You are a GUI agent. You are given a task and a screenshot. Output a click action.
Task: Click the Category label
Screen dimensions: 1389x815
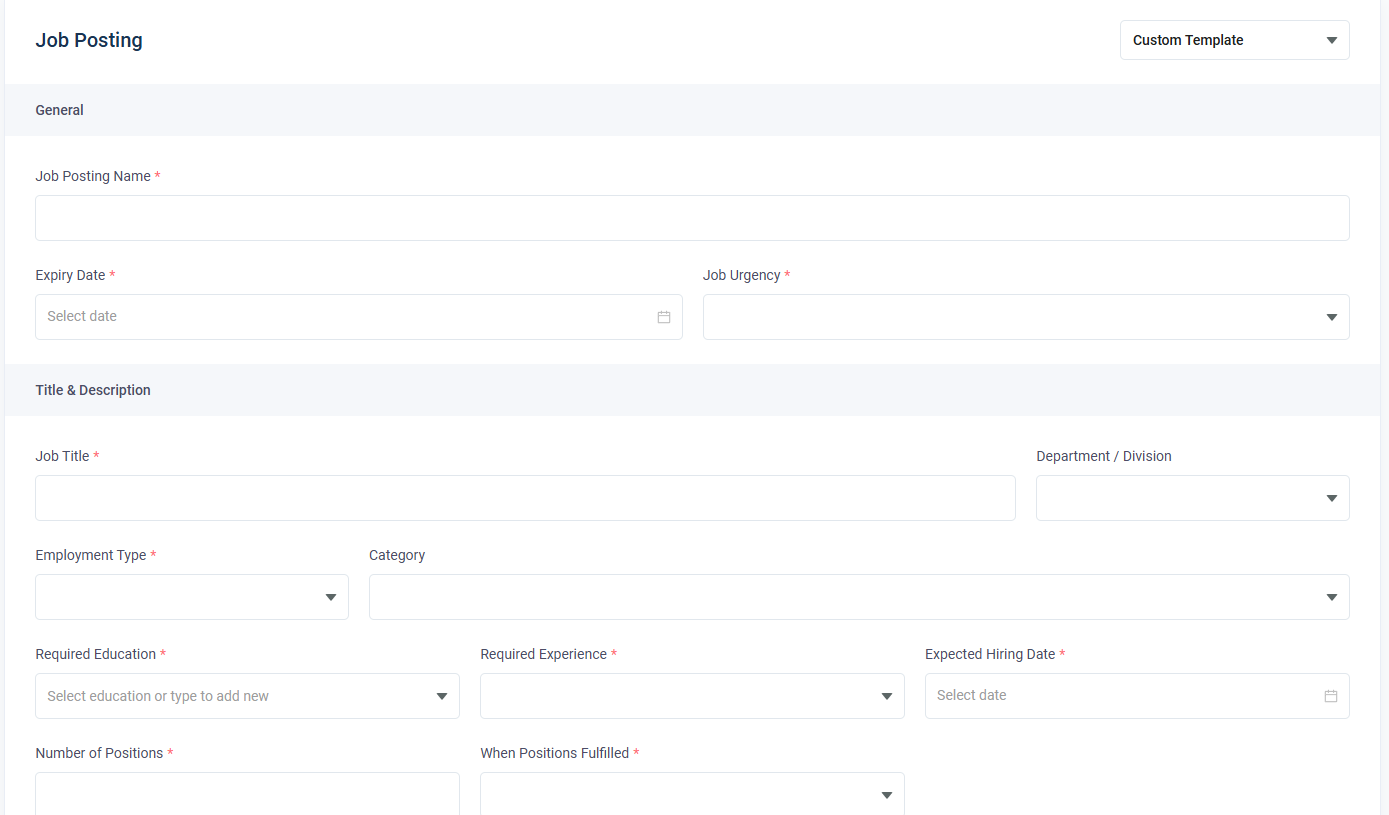click(x=397, y=555)
